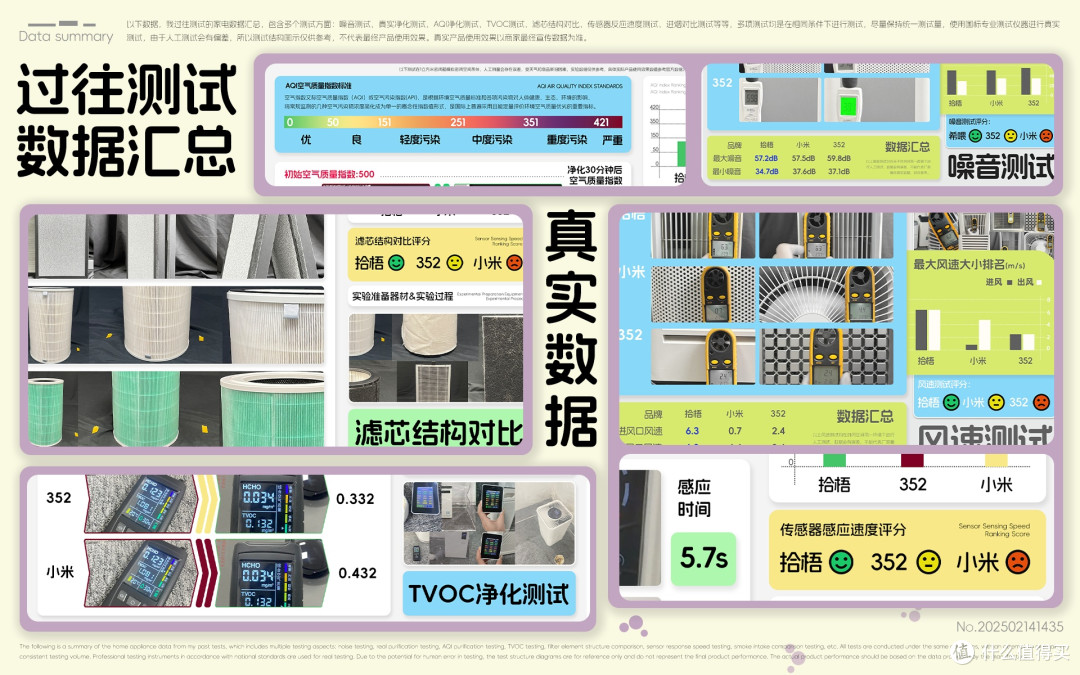
Task: Click the 感应时间 label
Action: point(694,498)
